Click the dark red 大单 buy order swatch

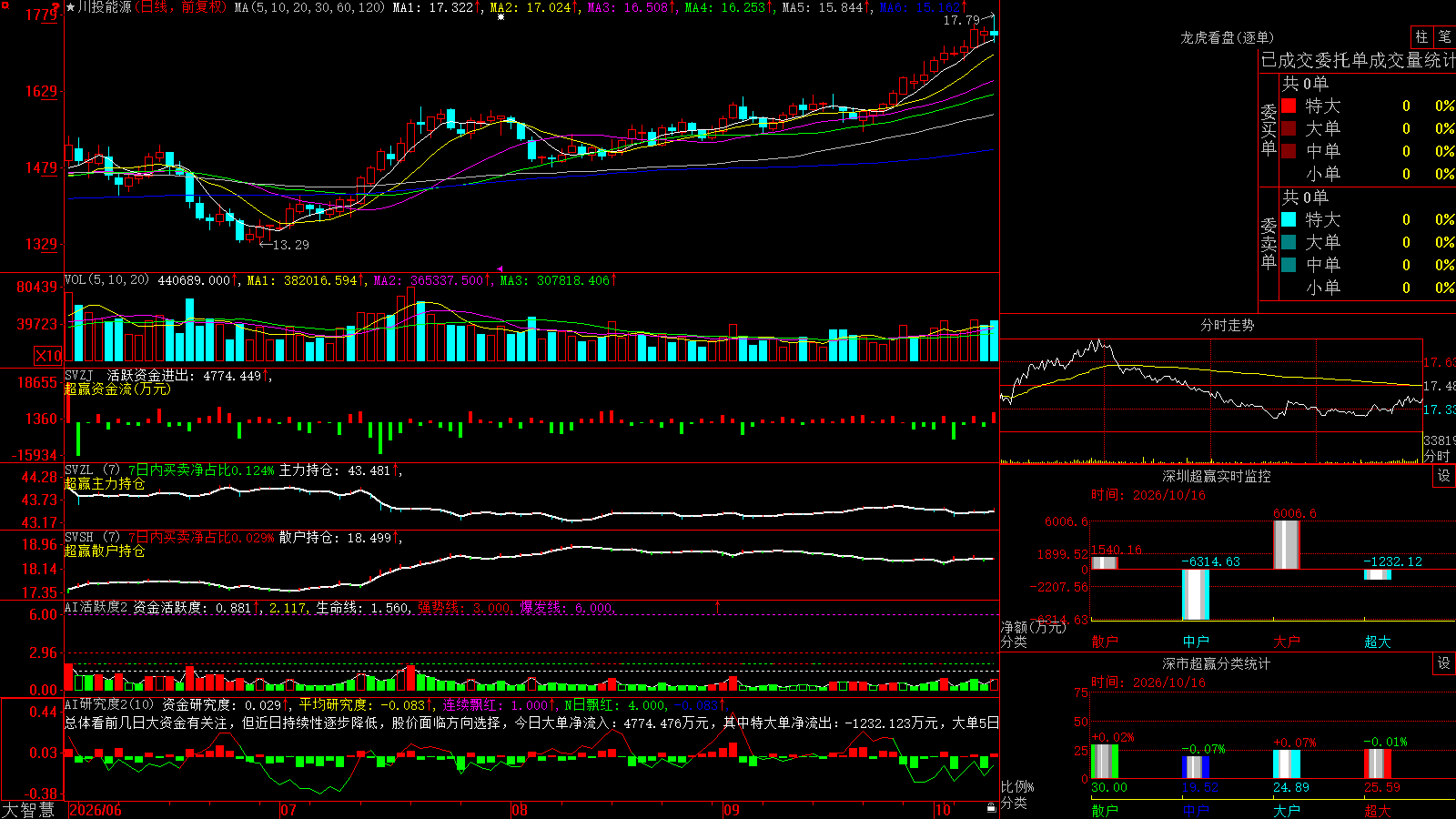coord(1289,128)
